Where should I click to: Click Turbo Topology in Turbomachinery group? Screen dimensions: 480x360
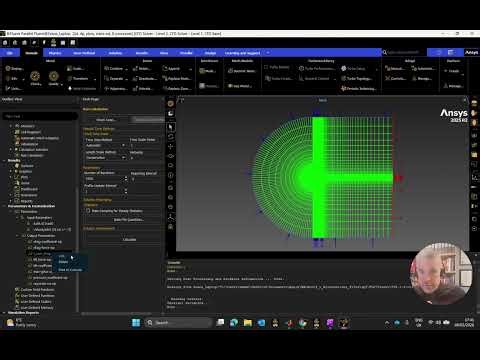356,78
